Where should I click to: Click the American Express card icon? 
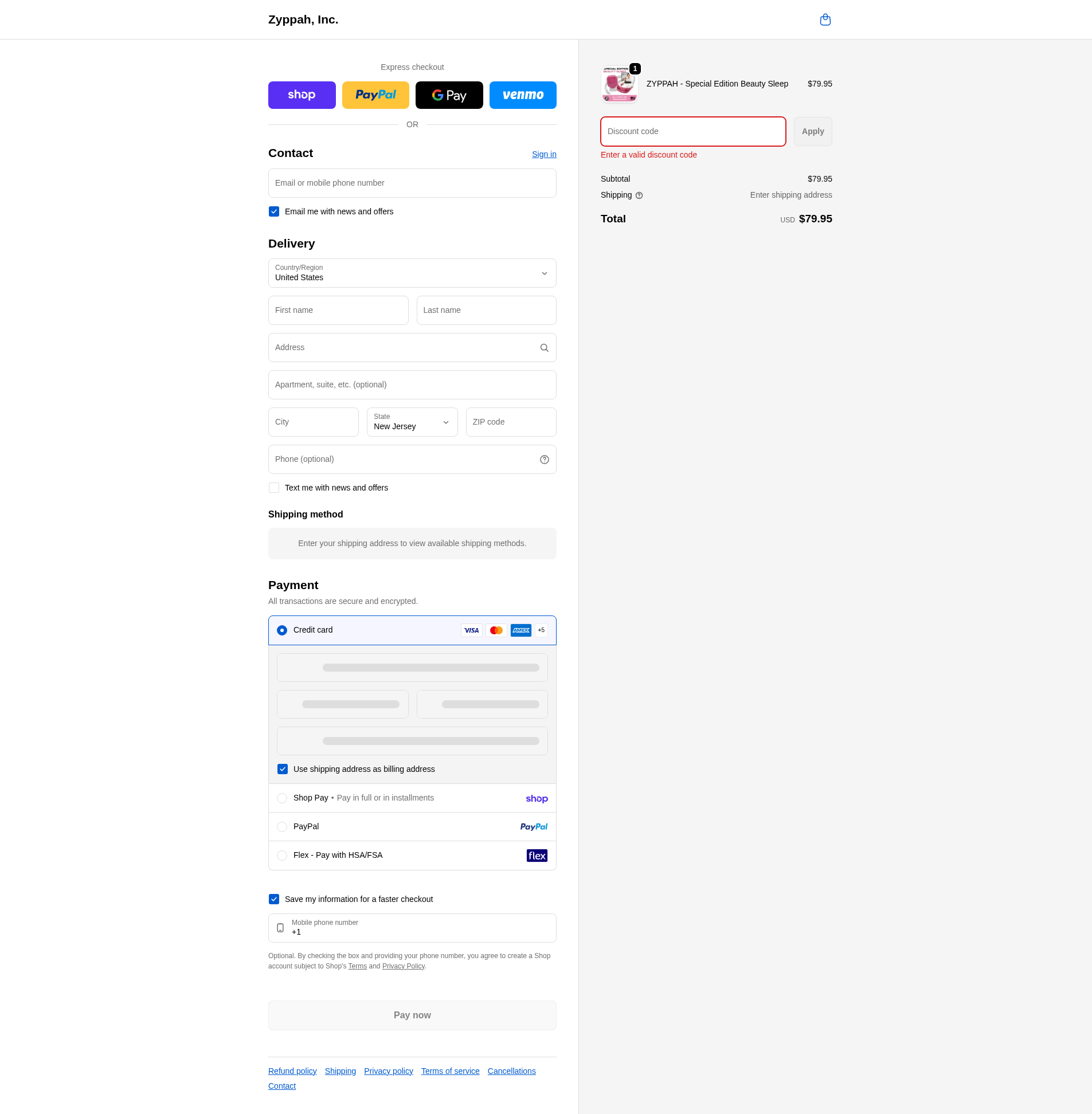[x=520, y=630]
